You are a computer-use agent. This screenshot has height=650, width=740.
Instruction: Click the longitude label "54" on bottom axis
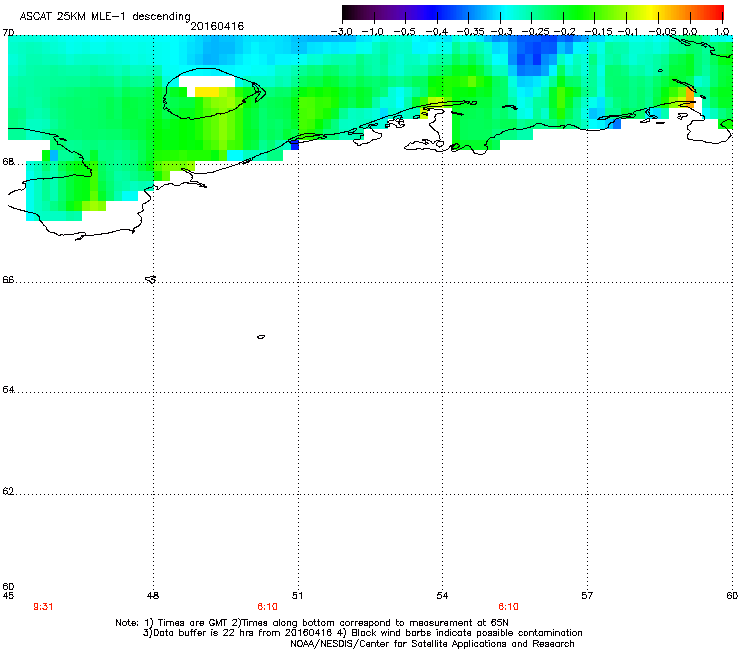click(442, 596)
